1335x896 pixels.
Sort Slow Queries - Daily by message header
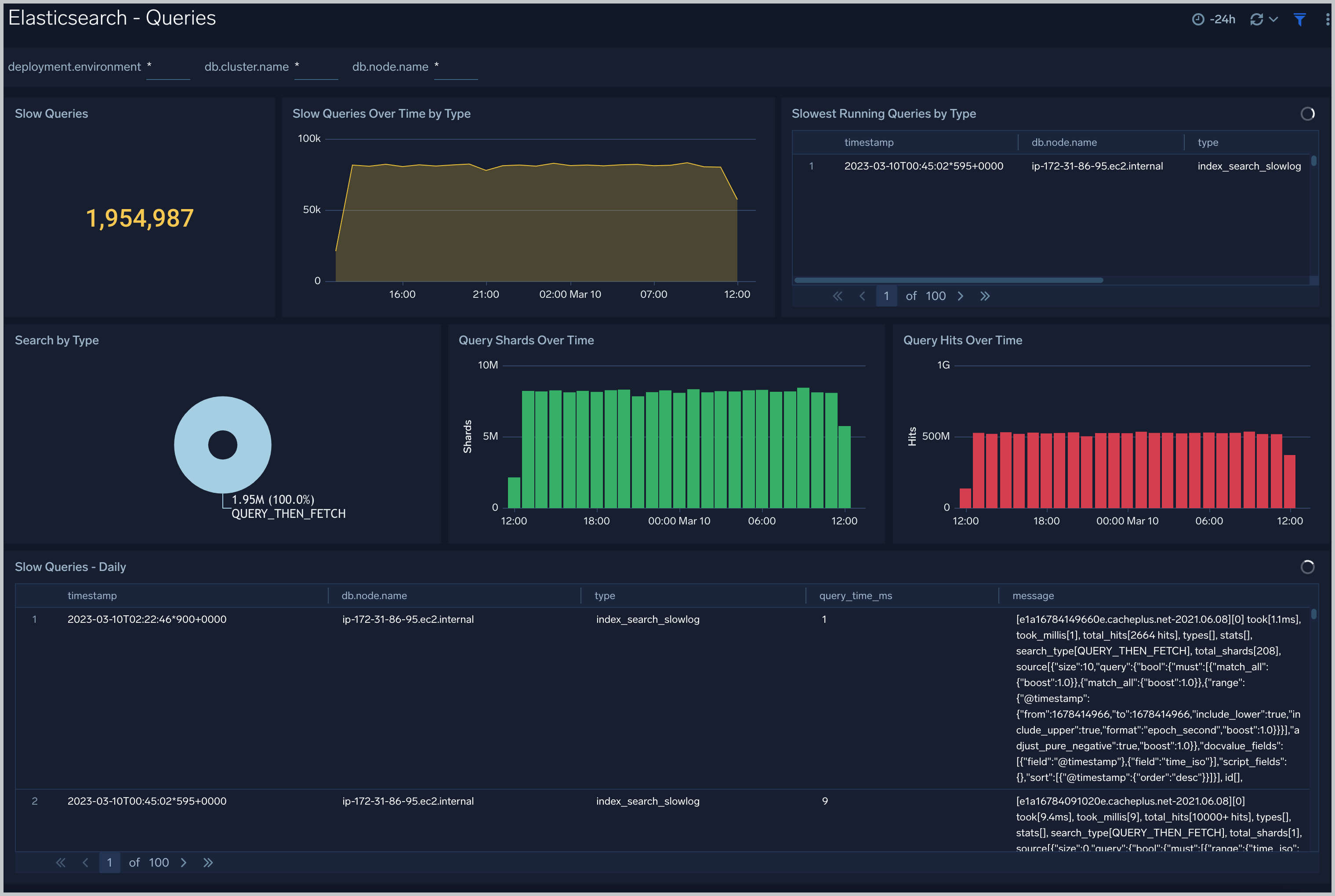(1033, 596)
